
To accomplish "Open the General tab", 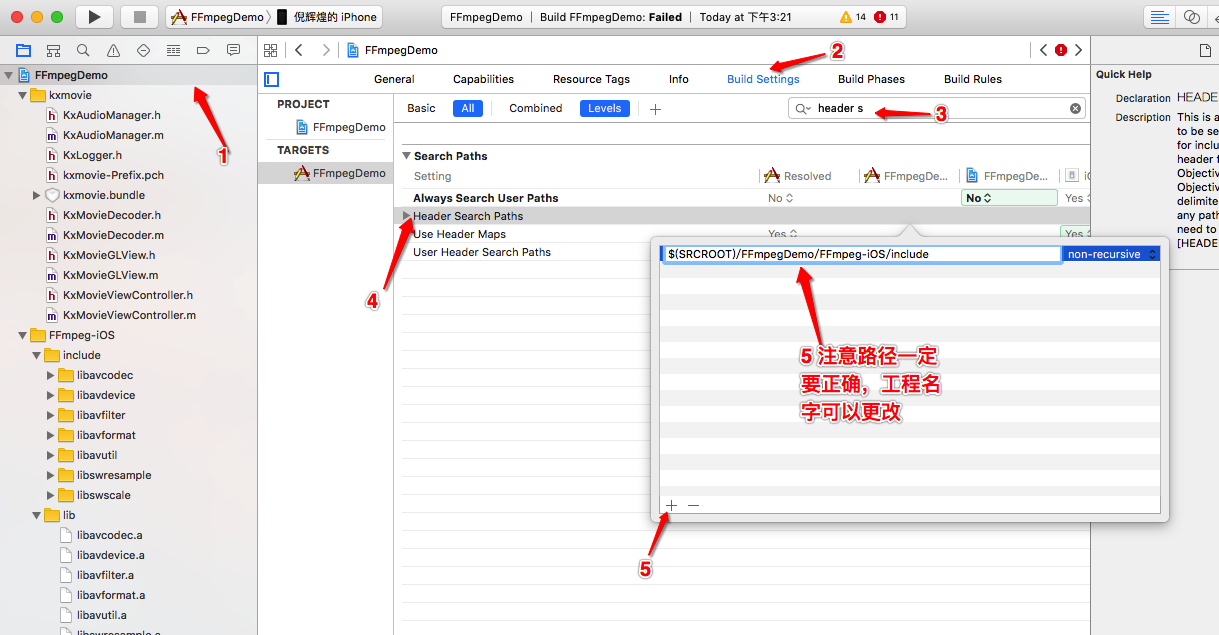I will pos(394,79).
